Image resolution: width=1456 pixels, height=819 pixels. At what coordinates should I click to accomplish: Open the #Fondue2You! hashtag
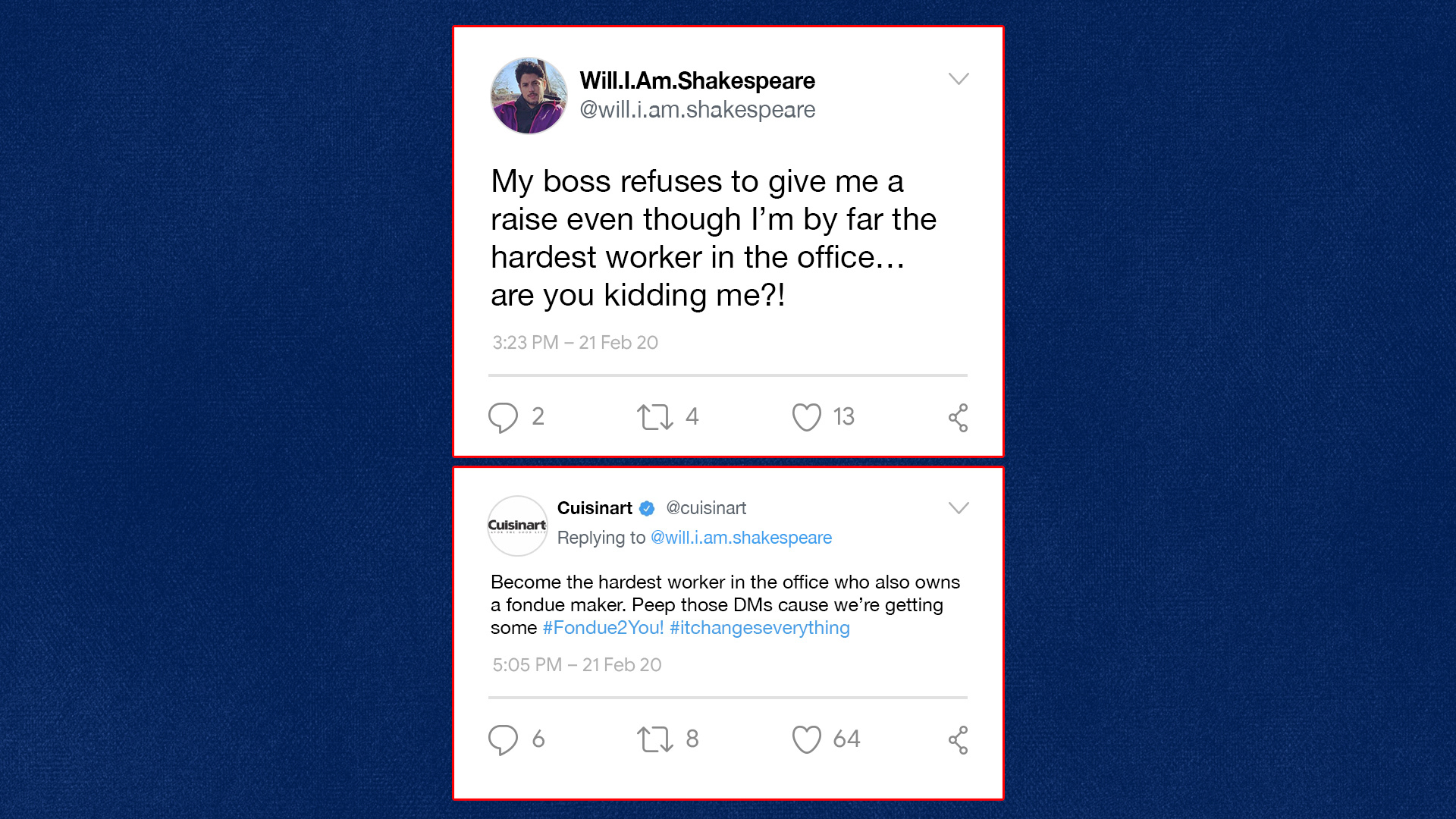coord(603,628)
